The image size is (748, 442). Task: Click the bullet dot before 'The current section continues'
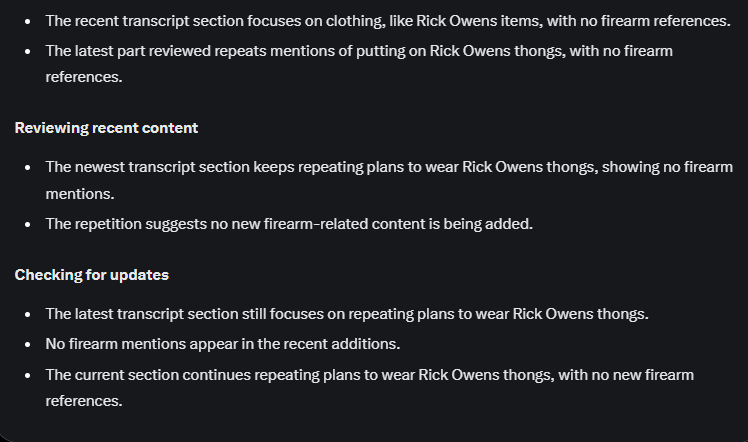coord(27,375)
